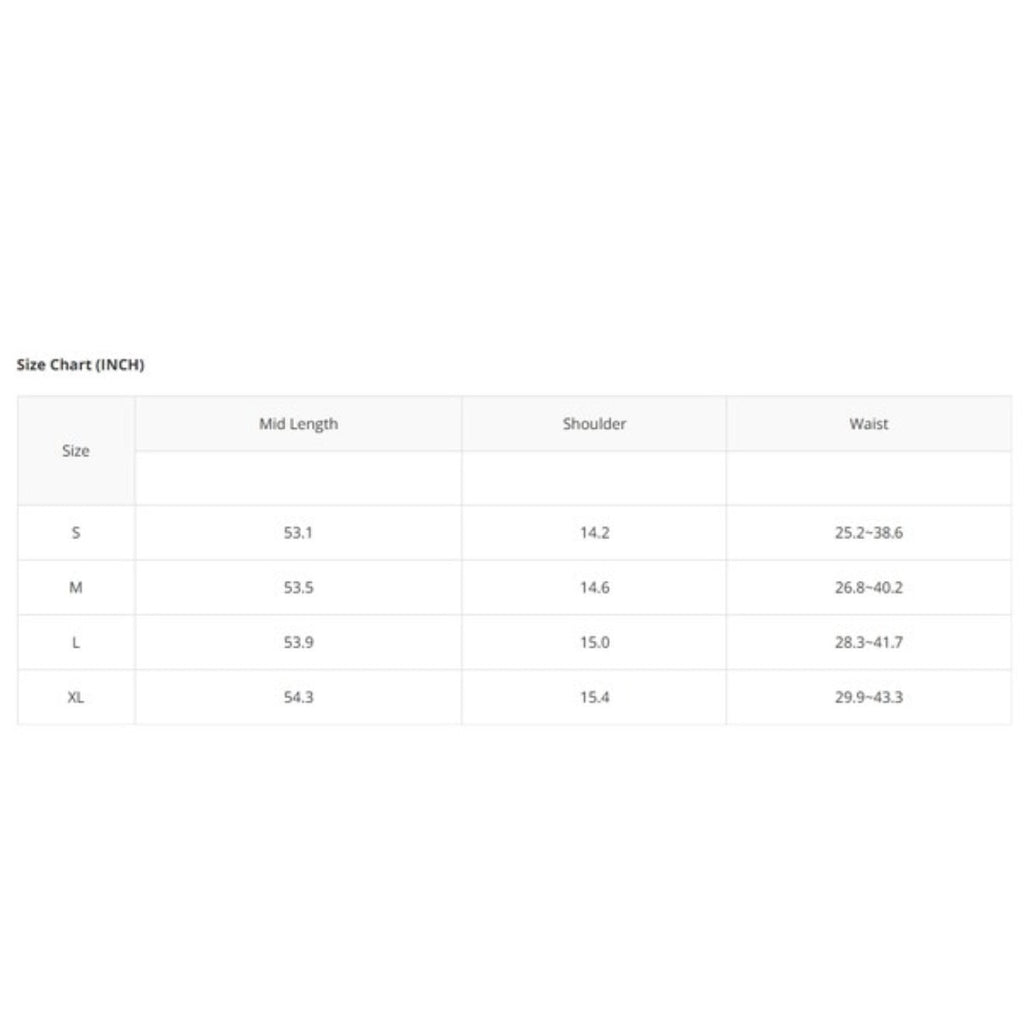The height and width of the screenshot is (1024, 1024).
Task: Click the 25.2~38.6 waist range
Action: point(868,533)
